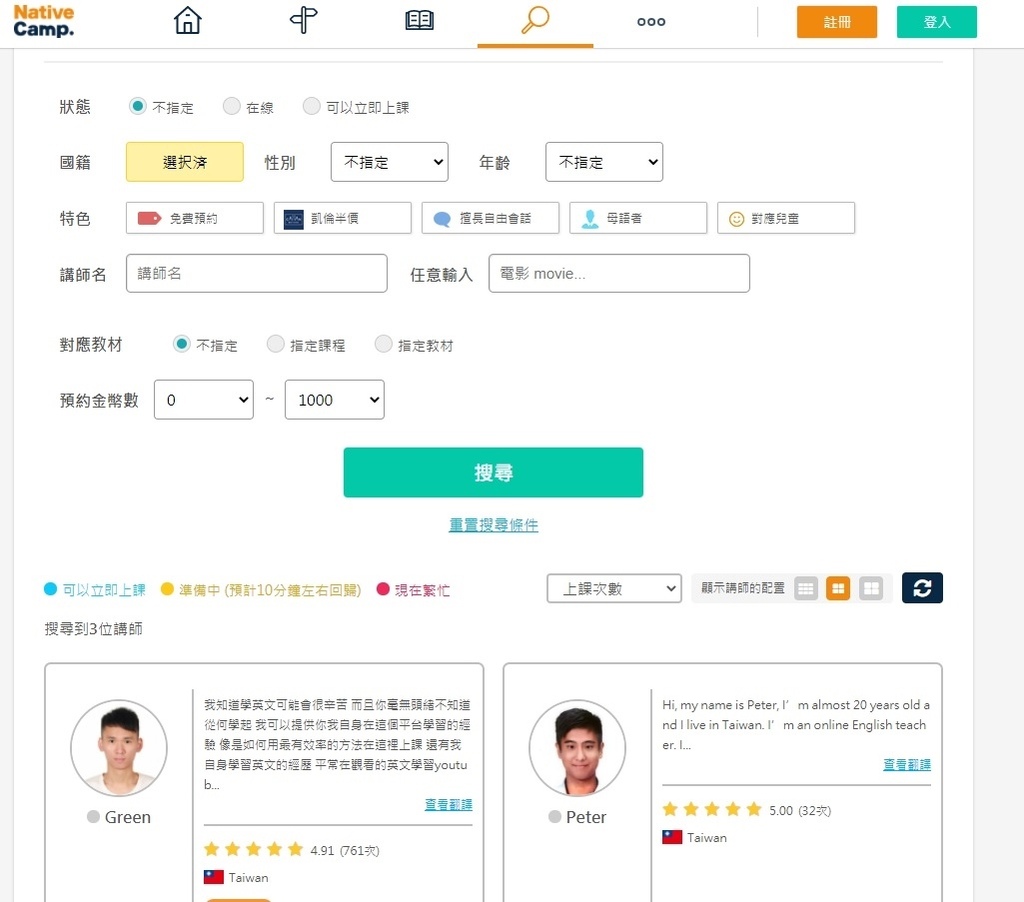Click blue 可以立即上課 legend label
1024x902 pixels.
(x=104, y=590)
